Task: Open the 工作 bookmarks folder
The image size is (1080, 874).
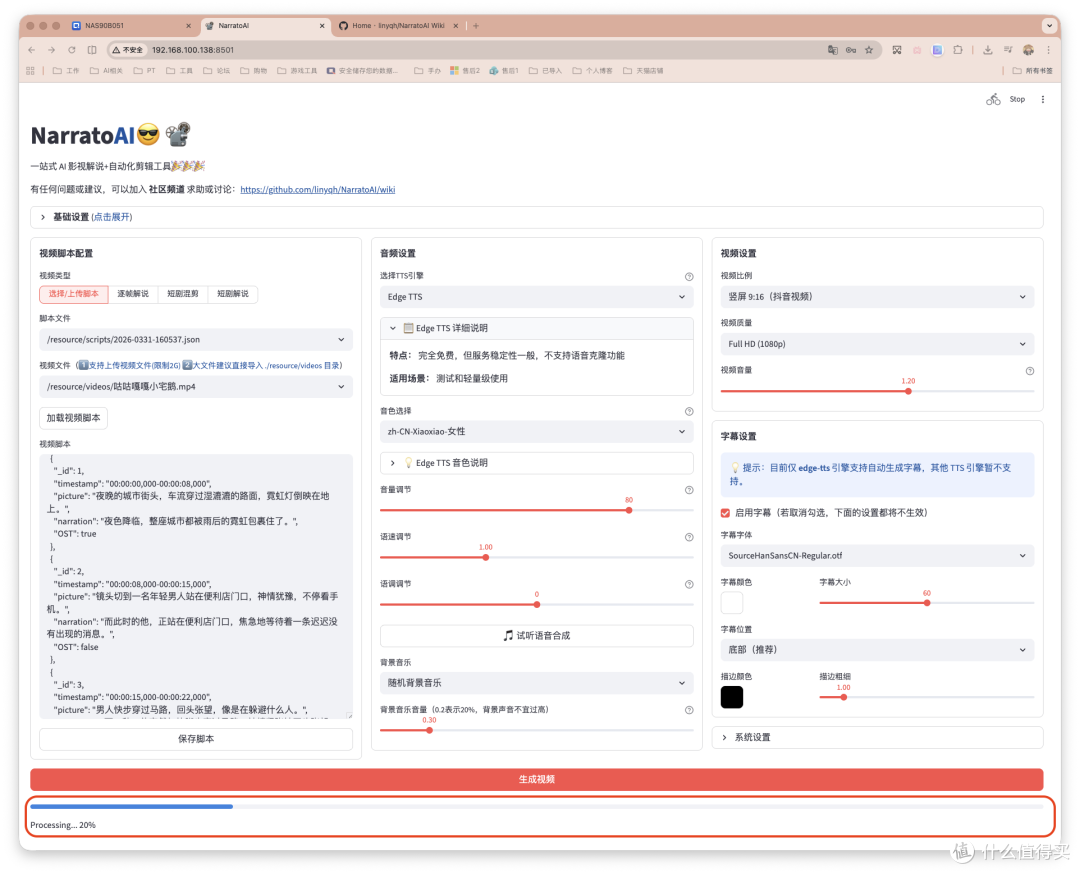Action: (66, 70)
